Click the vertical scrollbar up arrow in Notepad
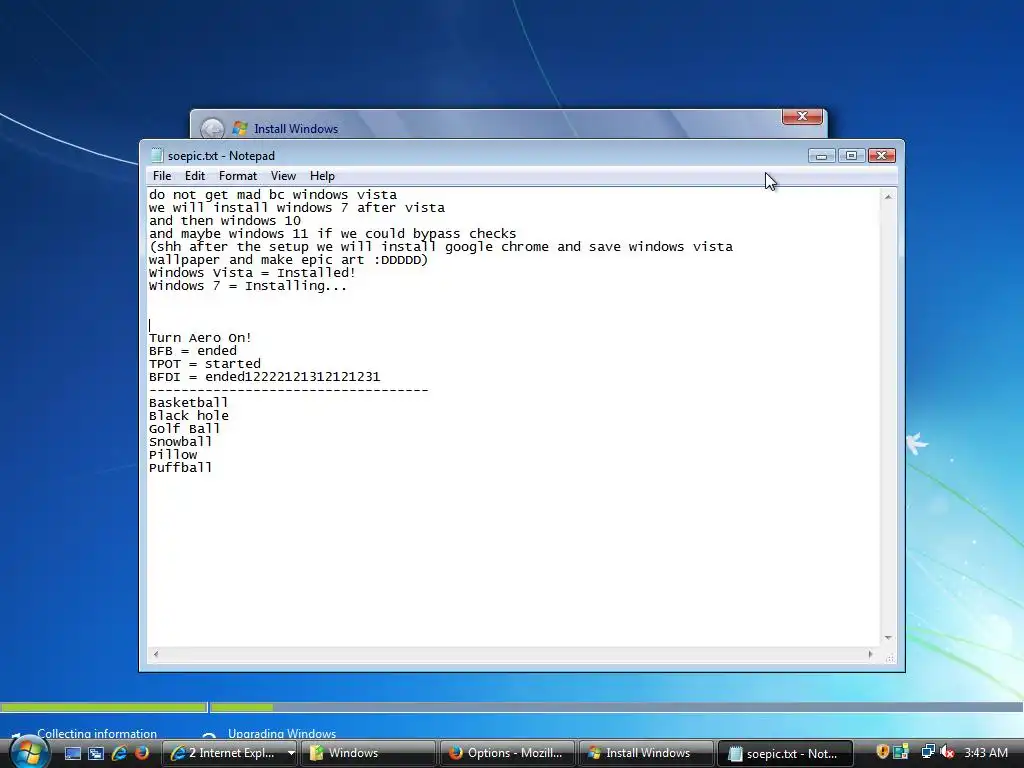 tap(888, 197)
